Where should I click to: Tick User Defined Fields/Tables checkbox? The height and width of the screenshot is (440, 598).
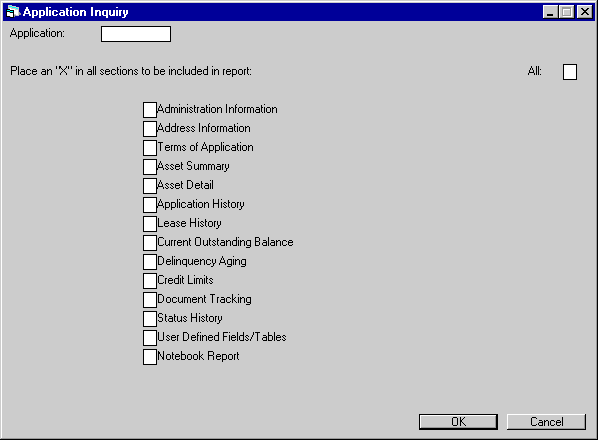pos(150,338)
